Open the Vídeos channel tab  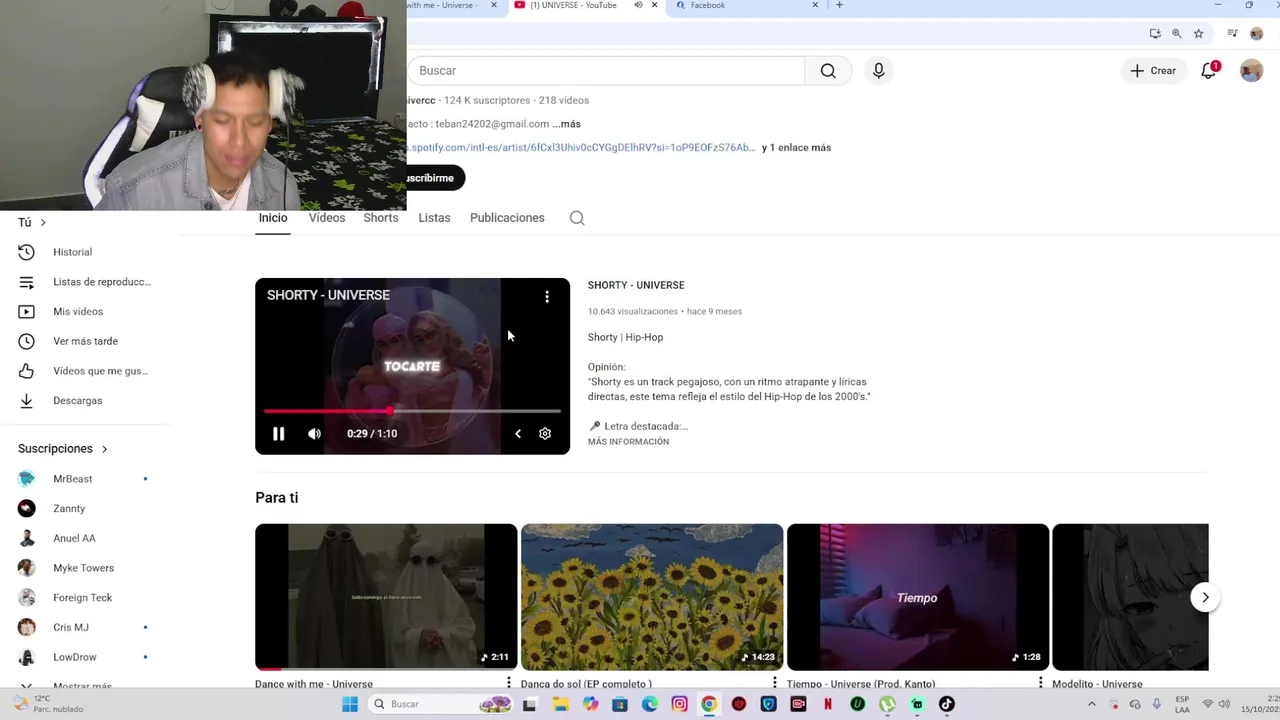[x=327, y=218]
